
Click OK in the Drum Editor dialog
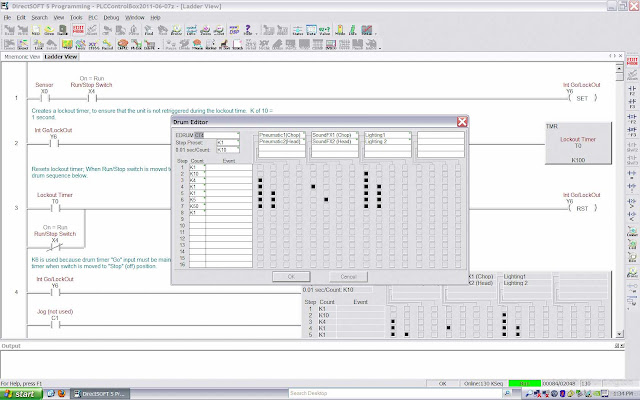pos(291,277)
